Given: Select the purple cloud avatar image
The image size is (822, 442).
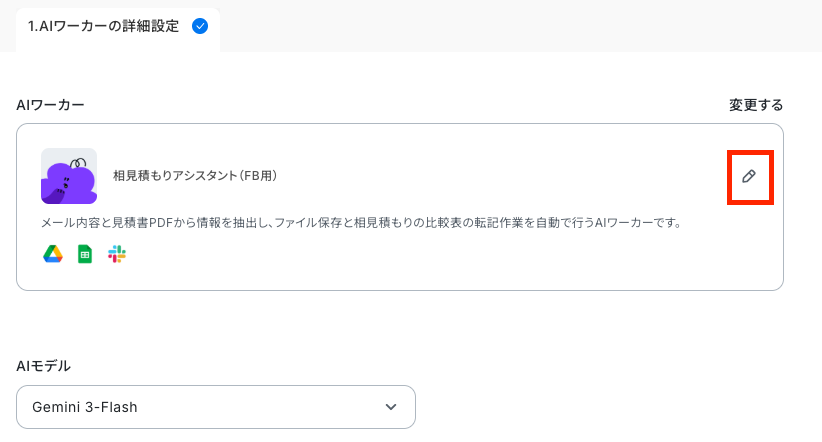Looking at the screenshot, I should point(69,176).
